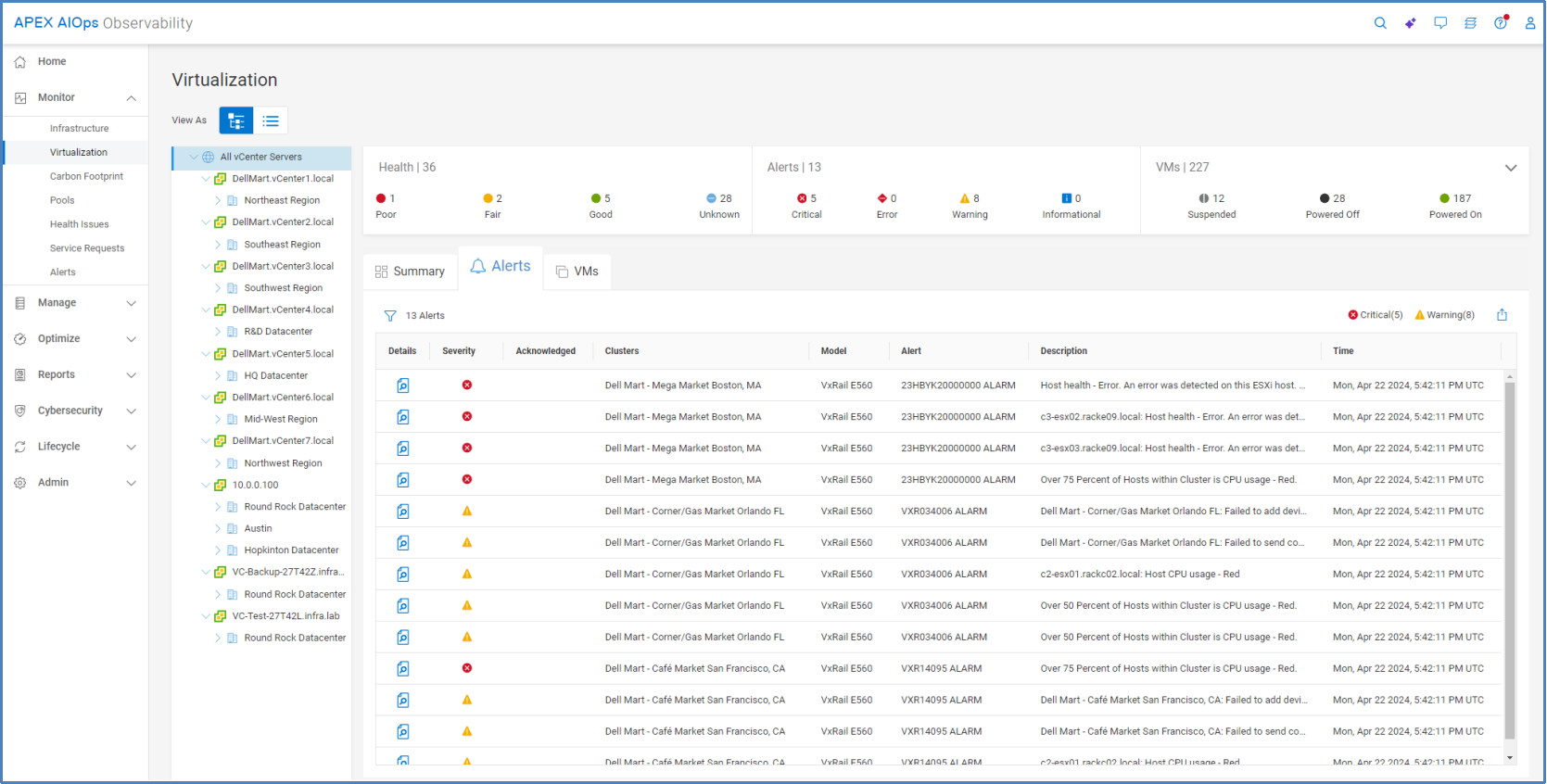
Task: Select 10.0.0.100 vCenter node
Action: point(255,485)
